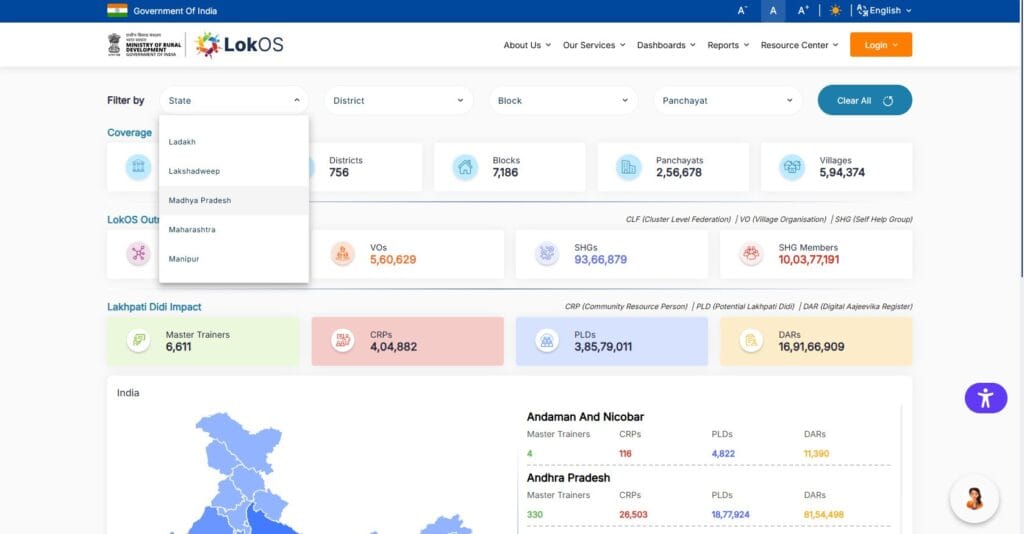Click the Villages value 5,94,374
1024x534 pixels.
coord(842,173)
